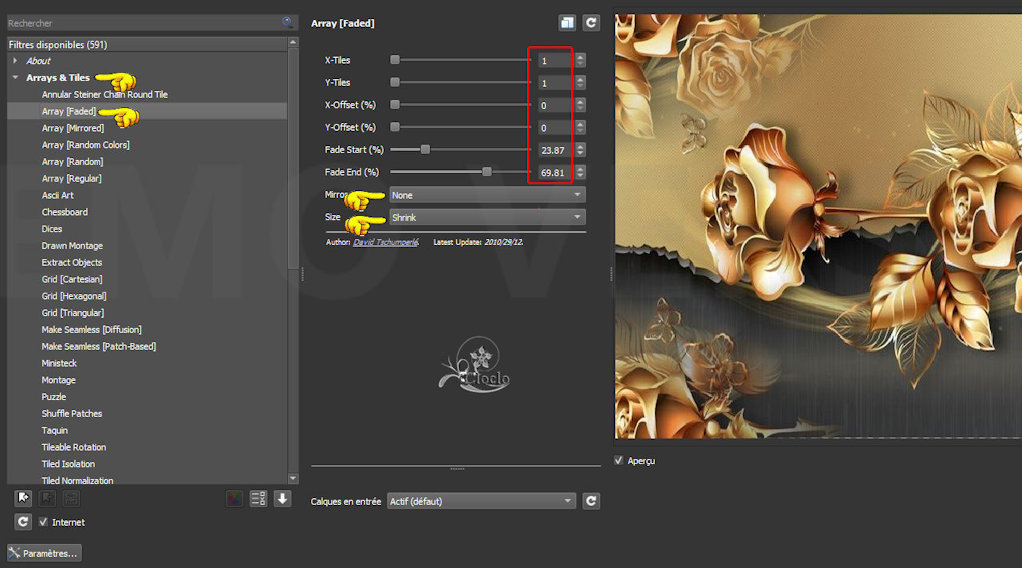Collapse the Arrays & Tiles category
The image size is (1022, 568).
(15, 78)
